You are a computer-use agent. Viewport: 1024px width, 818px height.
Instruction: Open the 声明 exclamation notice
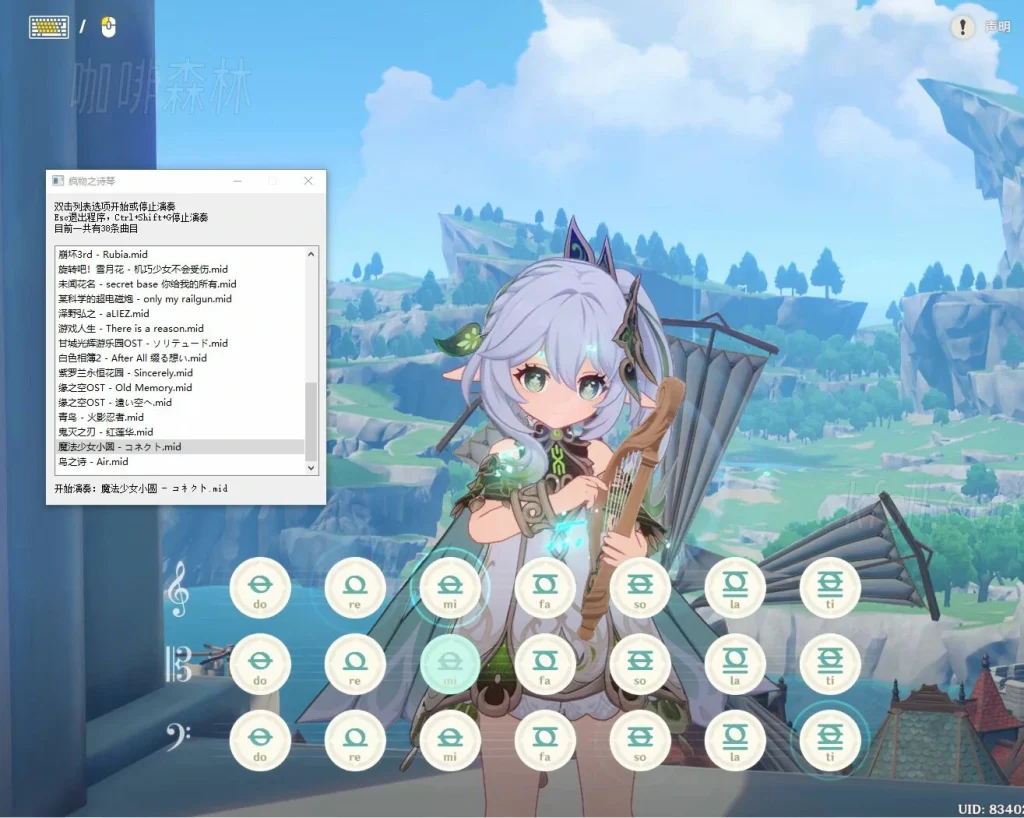[x=963, y=27]
